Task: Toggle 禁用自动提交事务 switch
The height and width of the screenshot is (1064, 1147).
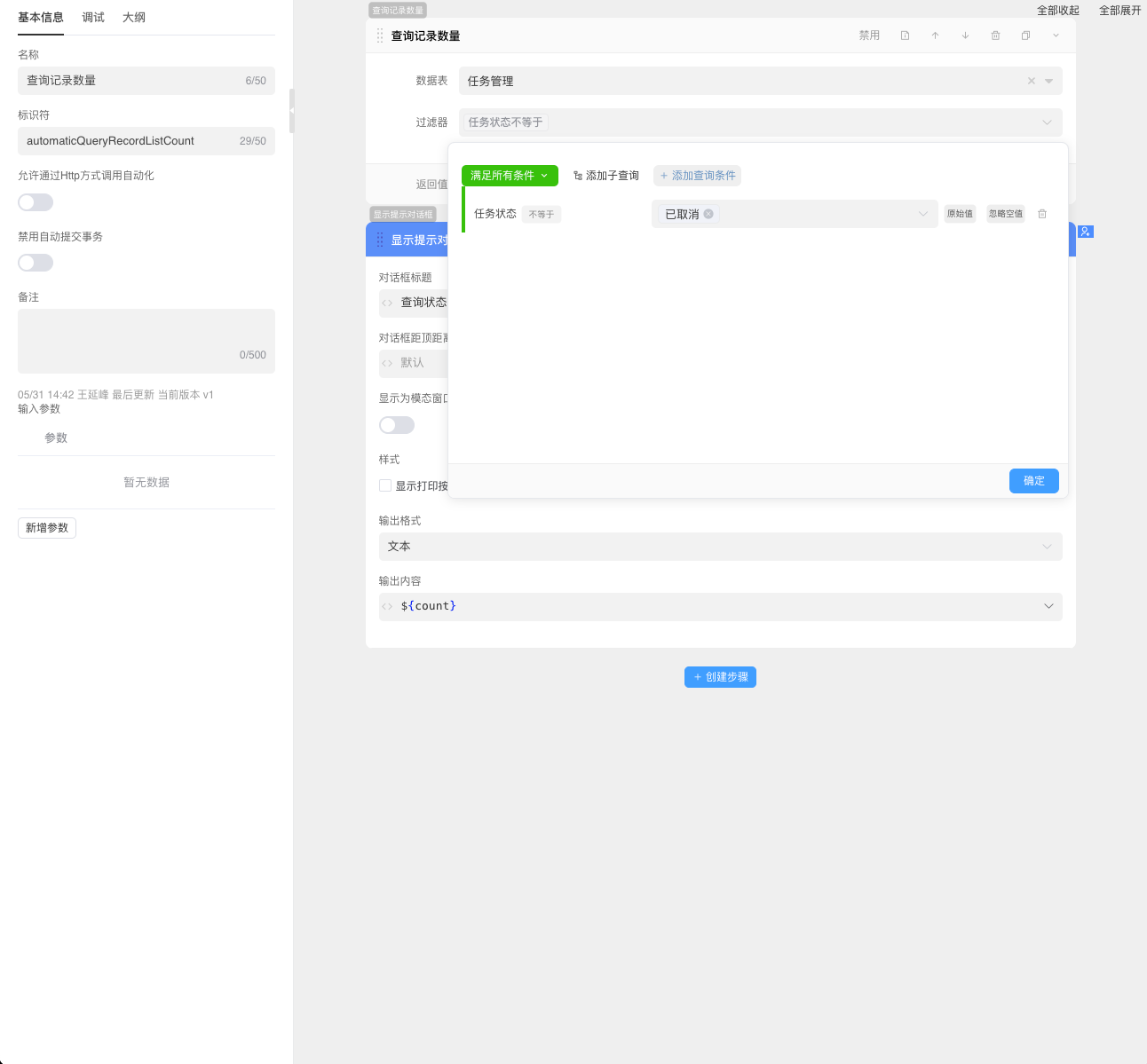Action: (36, 263)
